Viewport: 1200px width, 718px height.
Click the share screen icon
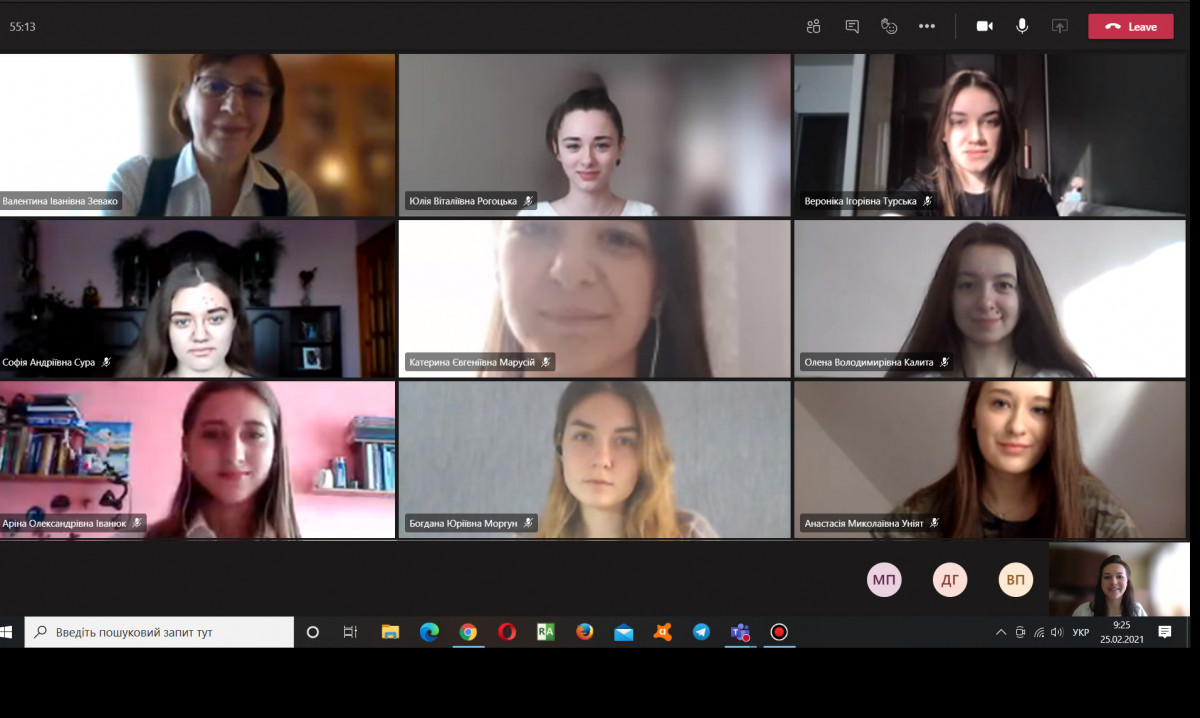1060,27
